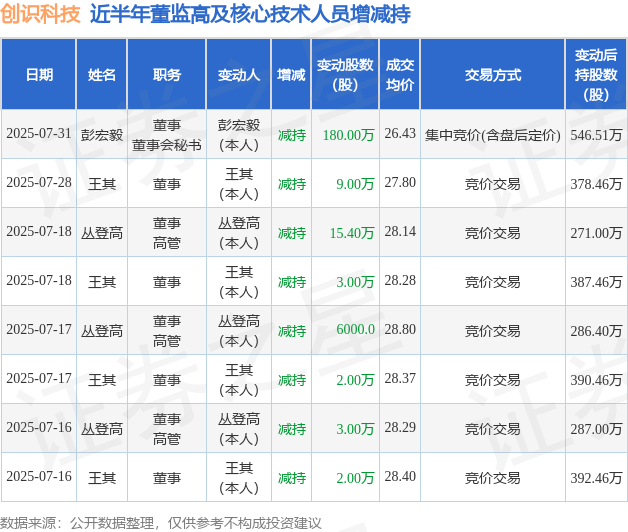628x532 pixels.
Task: Click the average price 28.29
Action: click(x=400, y=427)
